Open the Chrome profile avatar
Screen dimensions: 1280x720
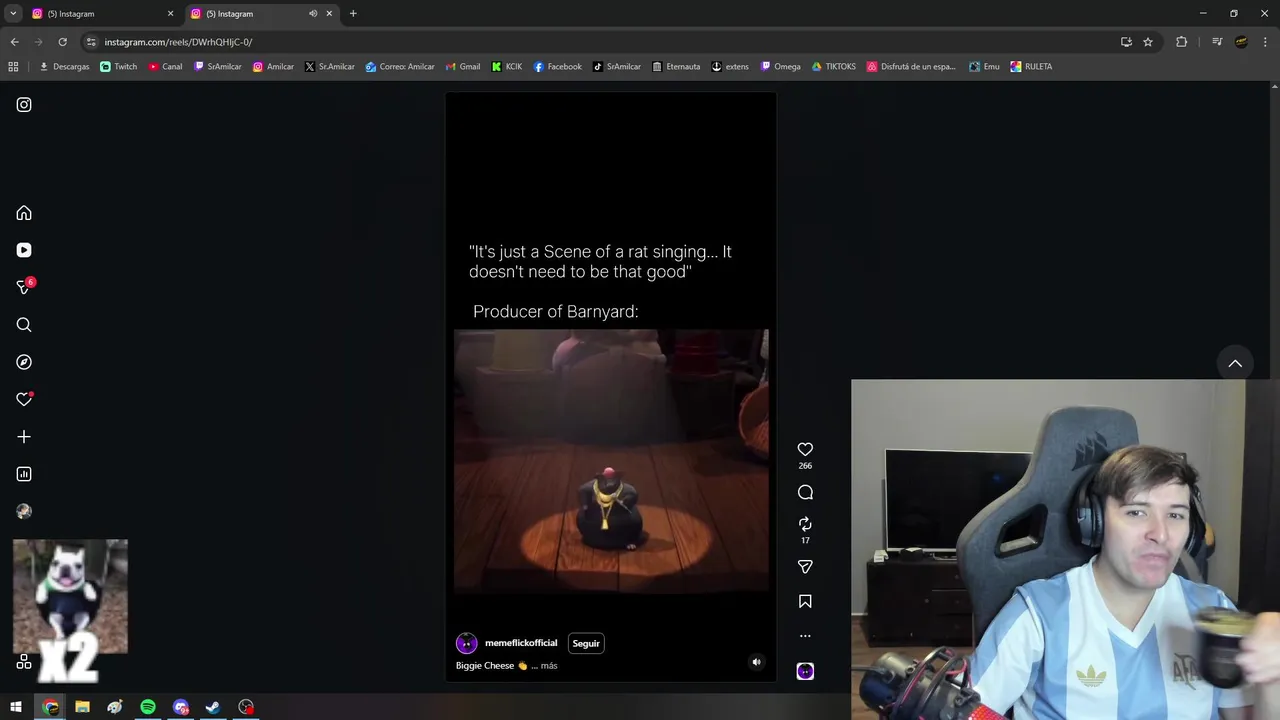click(1241, 42)
